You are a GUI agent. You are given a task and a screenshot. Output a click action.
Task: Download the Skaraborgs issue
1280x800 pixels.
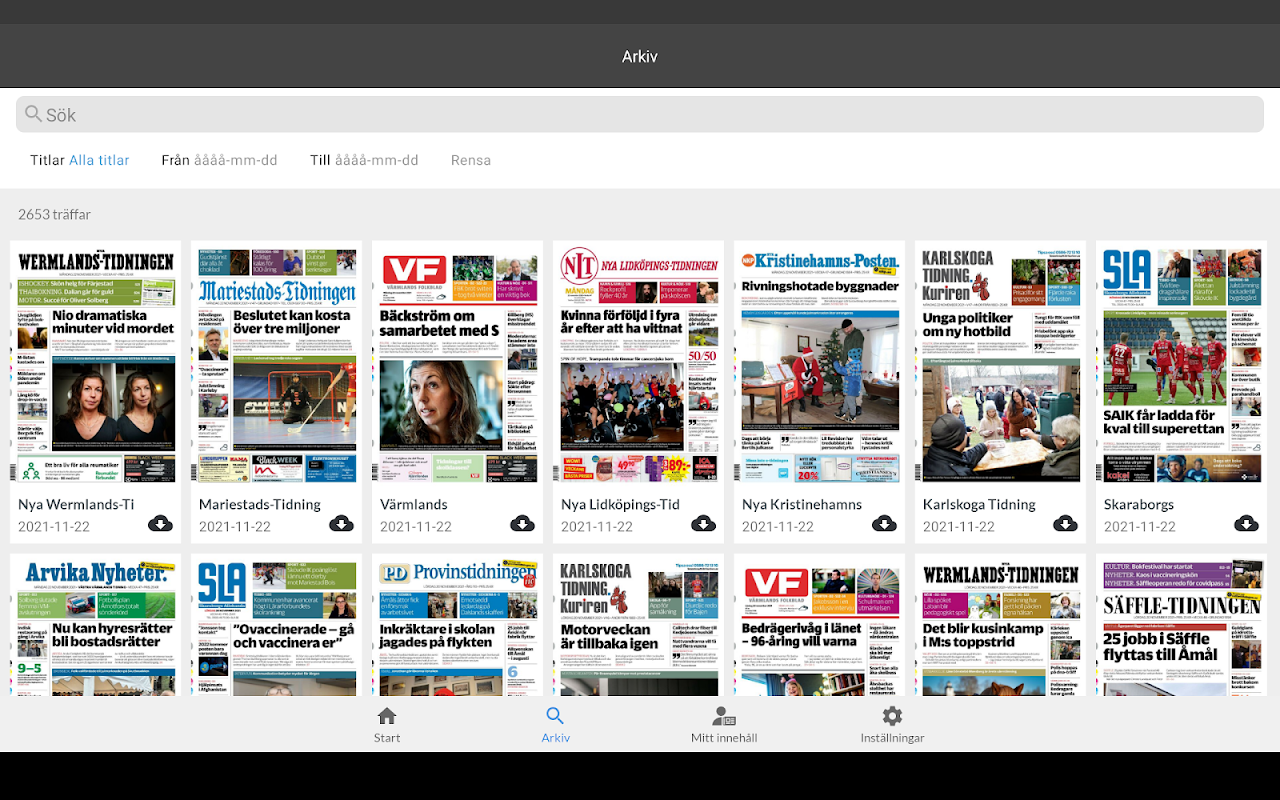[x=1246, y=523]
